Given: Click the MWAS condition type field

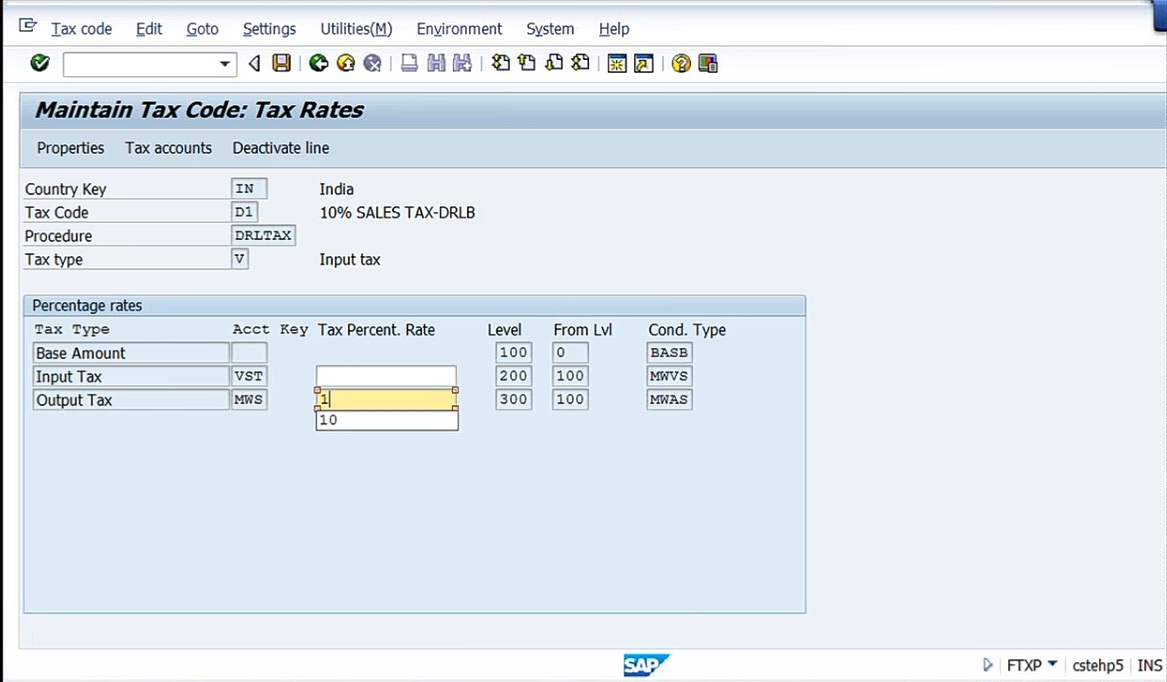Looking at the screenshot, I should (669, 399).
